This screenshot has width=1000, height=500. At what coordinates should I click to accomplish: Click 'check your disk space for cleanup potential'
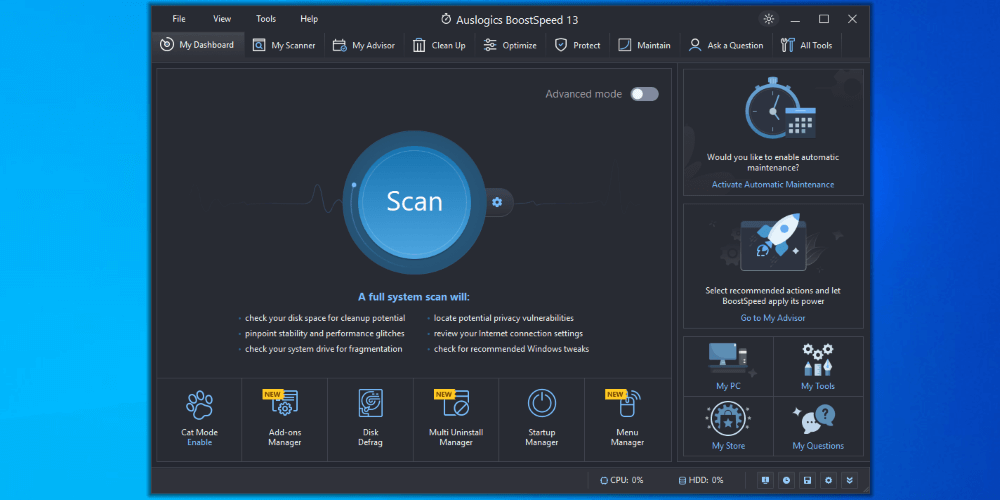coord(325,318)
